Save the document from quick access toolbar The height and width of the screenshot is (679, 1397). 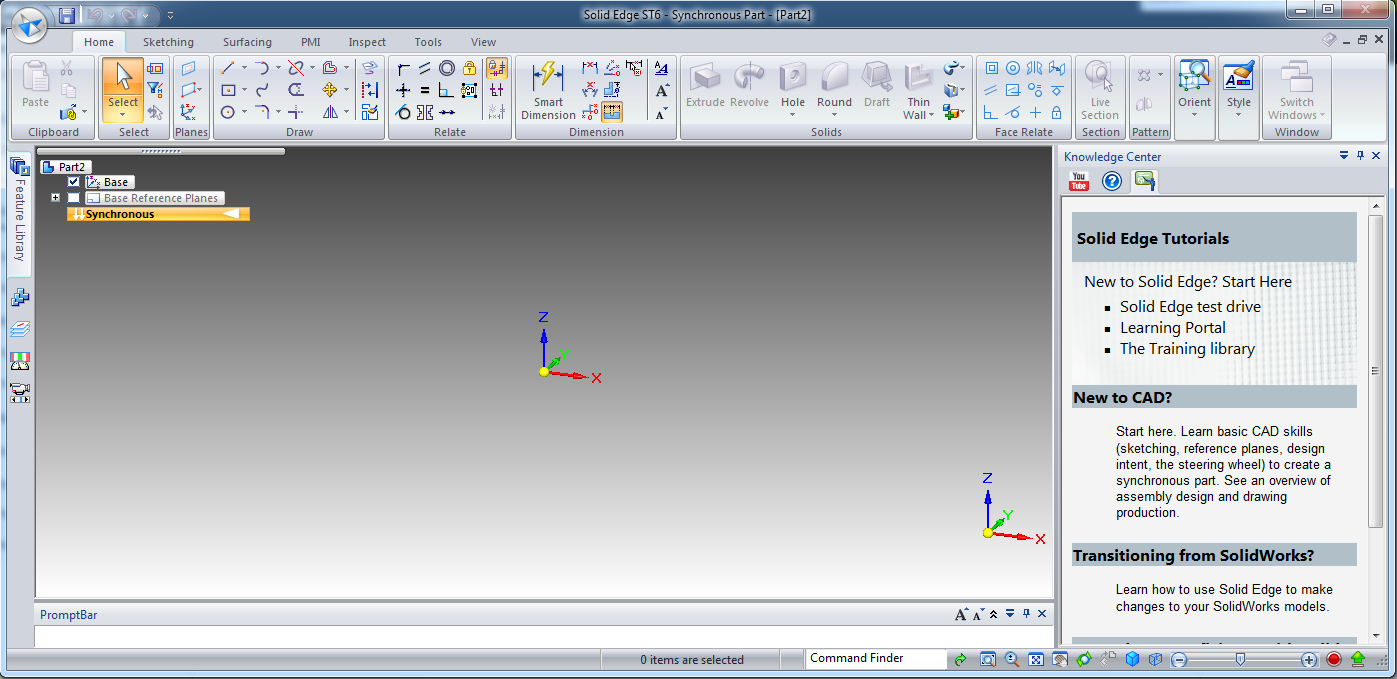(x=67, y=15)
